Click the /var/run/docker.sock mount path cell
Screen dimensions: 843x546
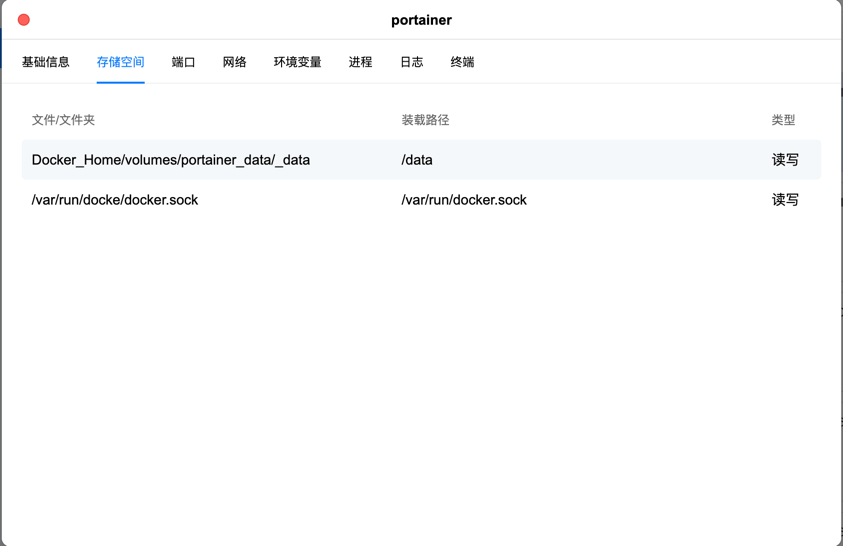click(464, 200)
